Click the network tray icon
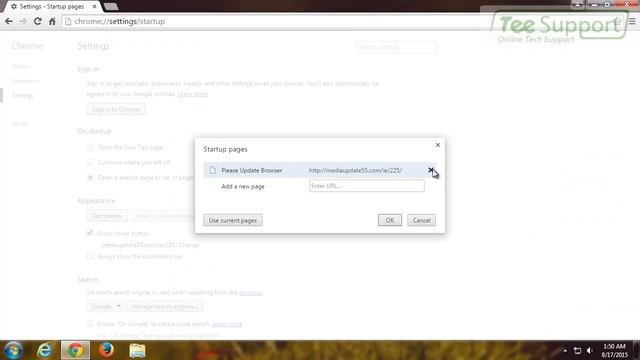This screenshot has height=360, width=640. click(x=577, y=351)
